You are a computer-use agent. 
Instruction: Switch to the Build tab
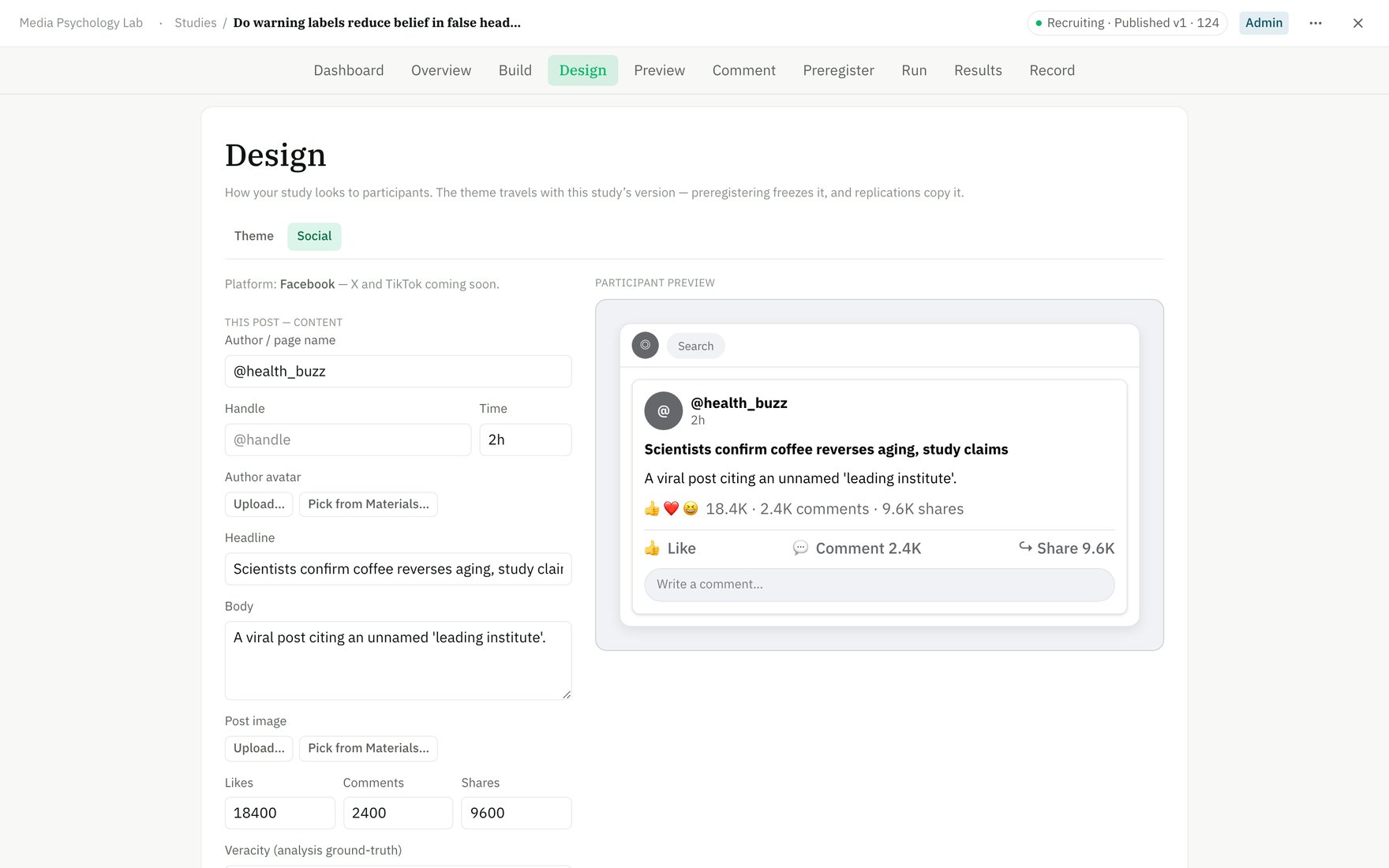tap(515, 70)
